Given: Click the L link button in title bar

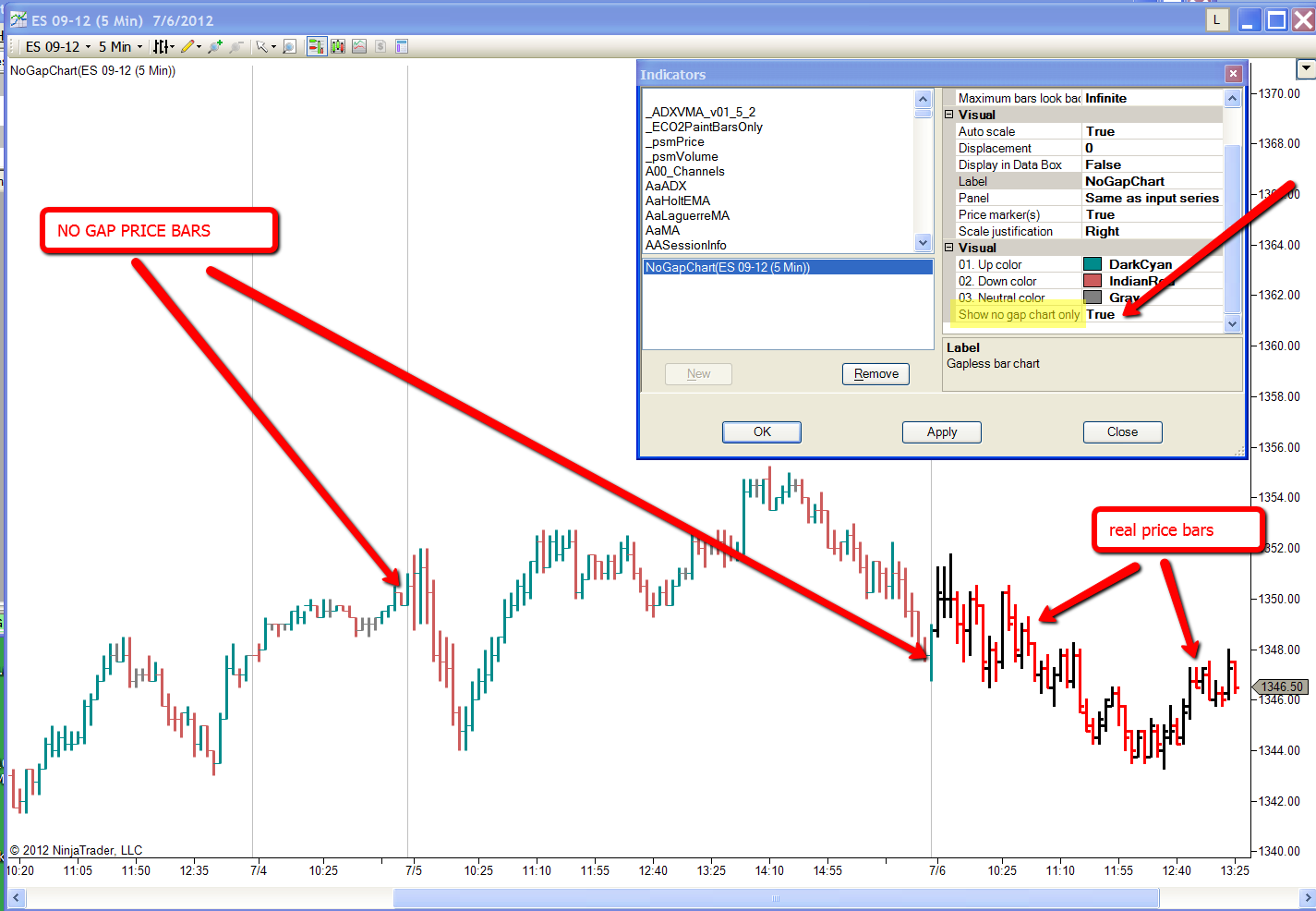Looking at the screenshot, I should 1217,19.
